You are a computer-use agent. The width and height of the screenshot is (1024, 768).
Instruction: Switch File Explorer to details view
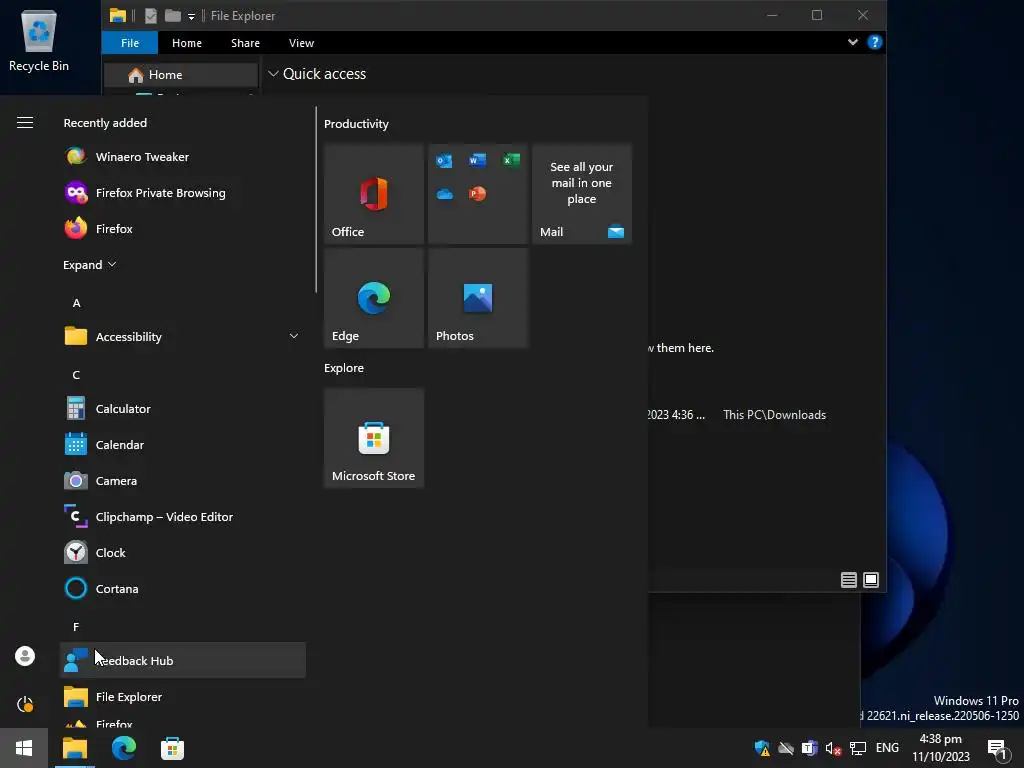(848, 580)
